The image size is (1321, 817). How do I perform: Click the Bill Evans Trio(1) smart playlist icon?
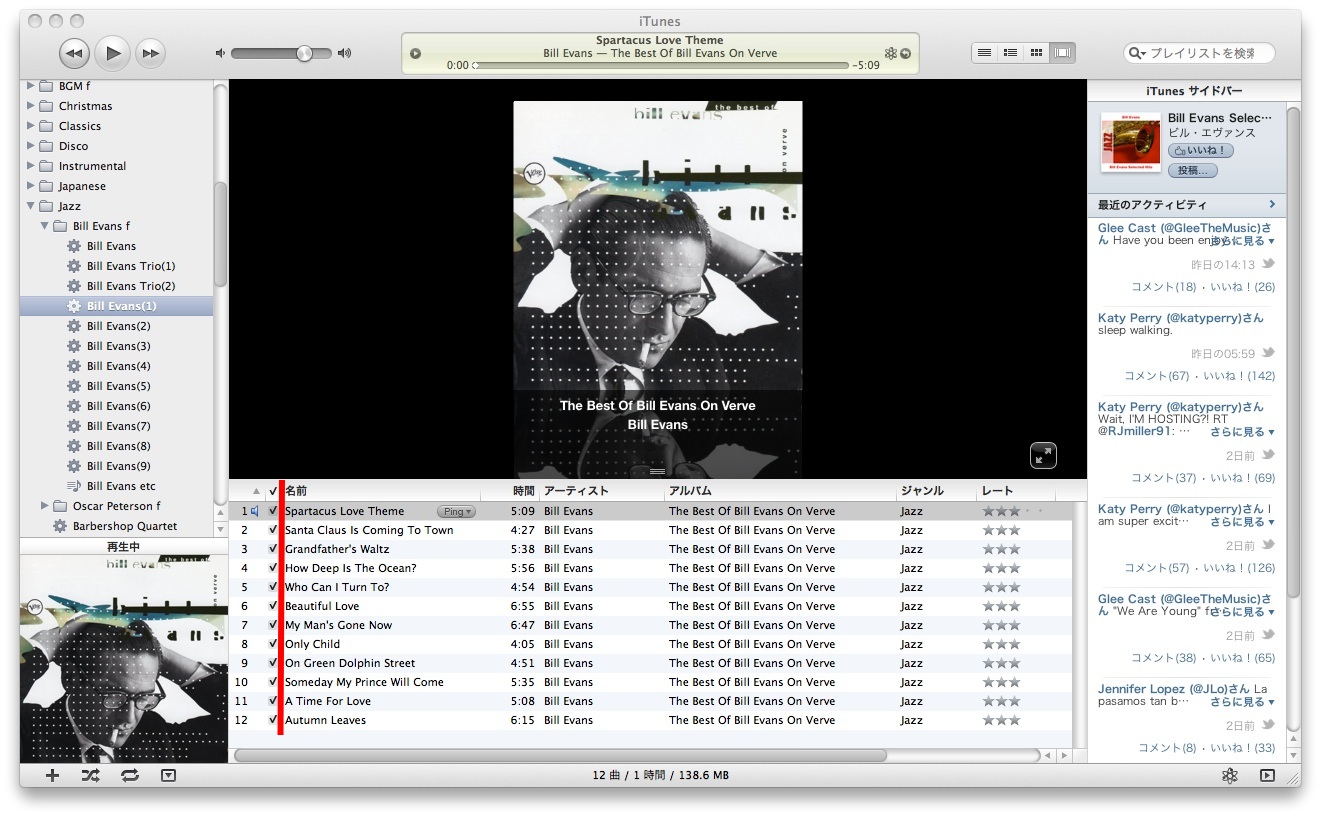pos(73,266)
